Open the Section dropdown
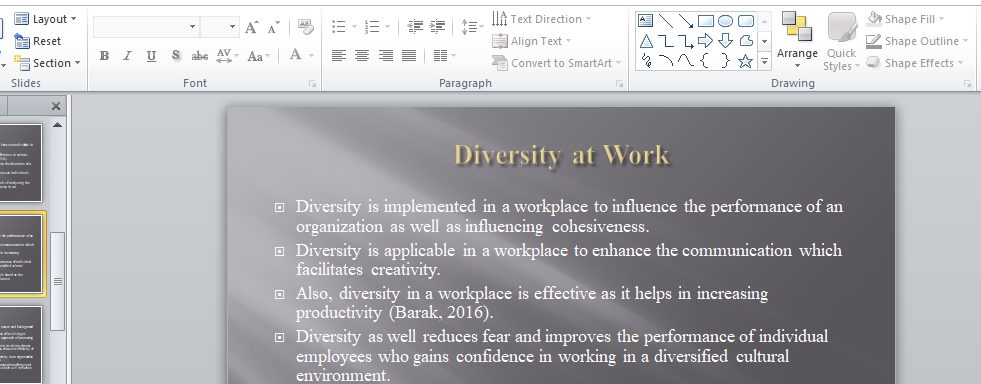Image resolution: width=981 pixels, height=384 pixels. click(48, 63)
